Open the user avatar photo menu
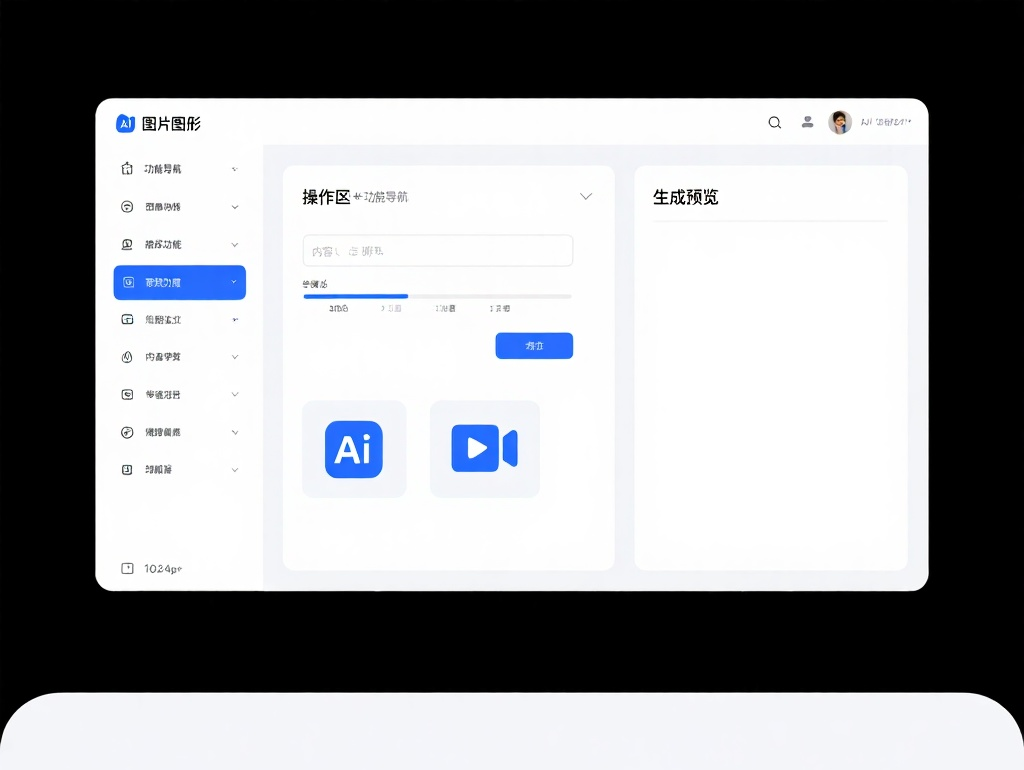The height and width of the screenshot is (770, 1024). point(841,122)
